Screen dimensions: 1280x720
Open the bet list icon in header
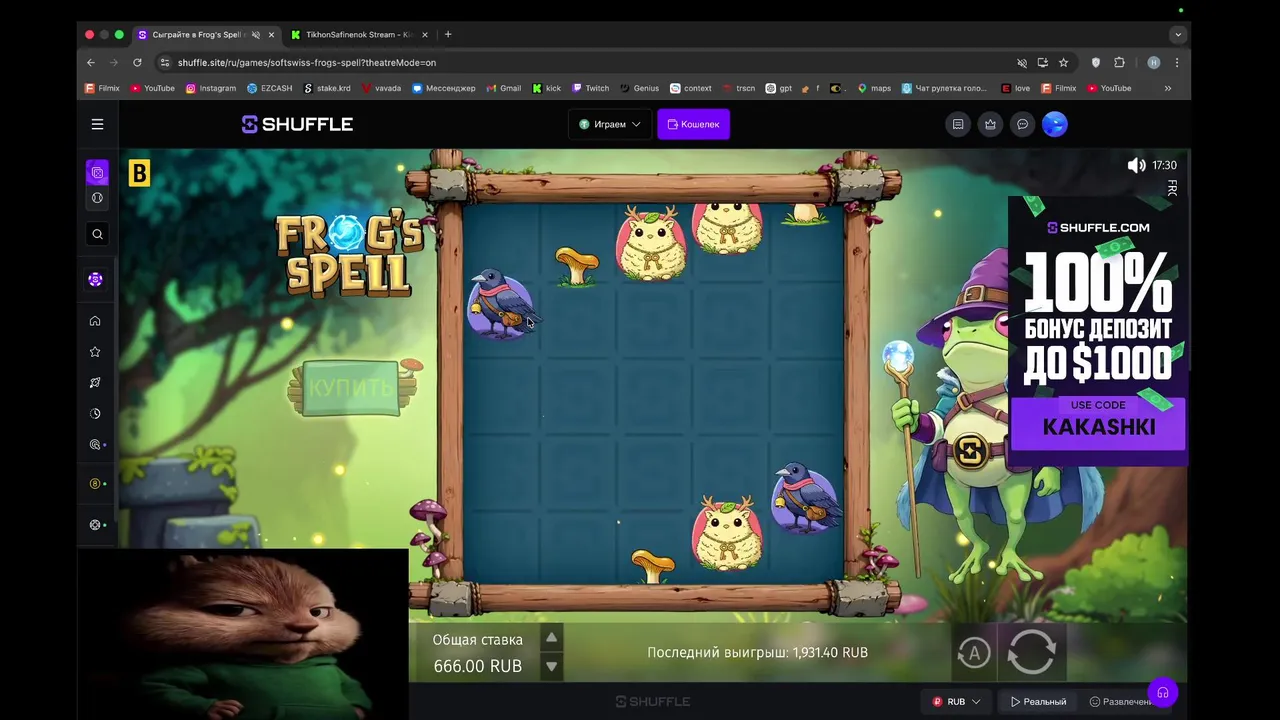tap(958, 124)
